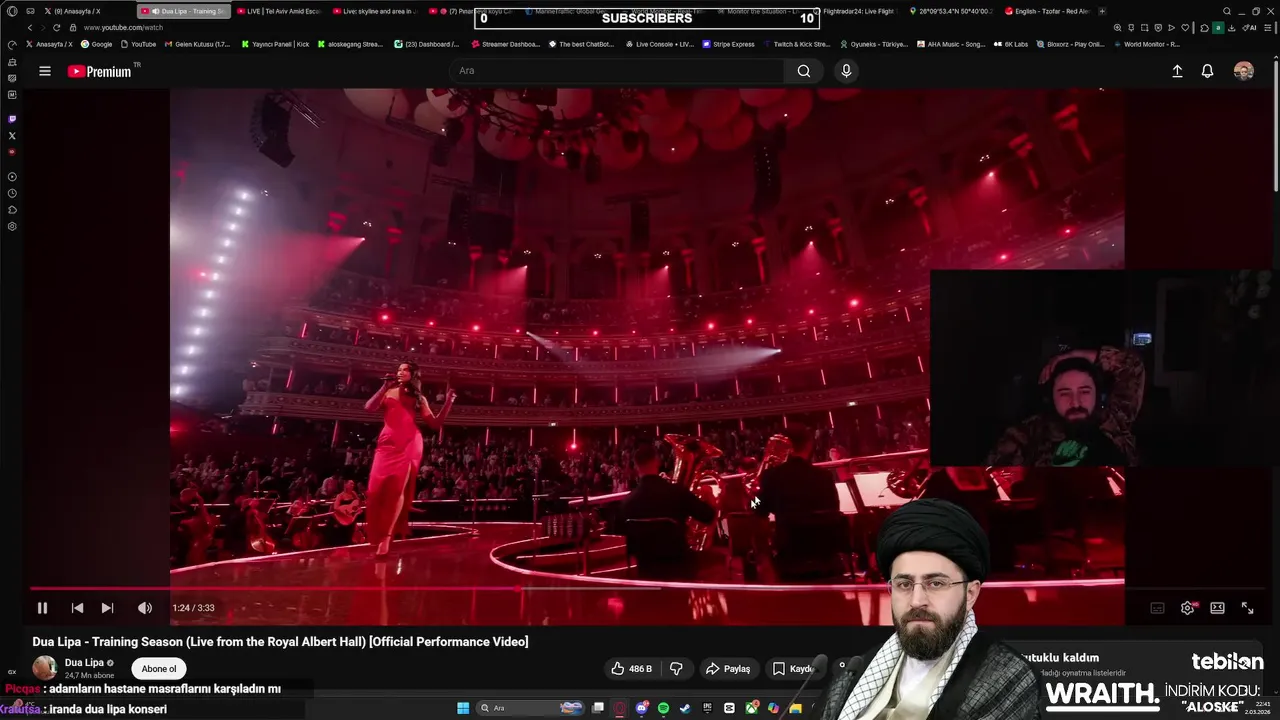Open the YouTube guide hamburger menu

[x=45, y=71]
